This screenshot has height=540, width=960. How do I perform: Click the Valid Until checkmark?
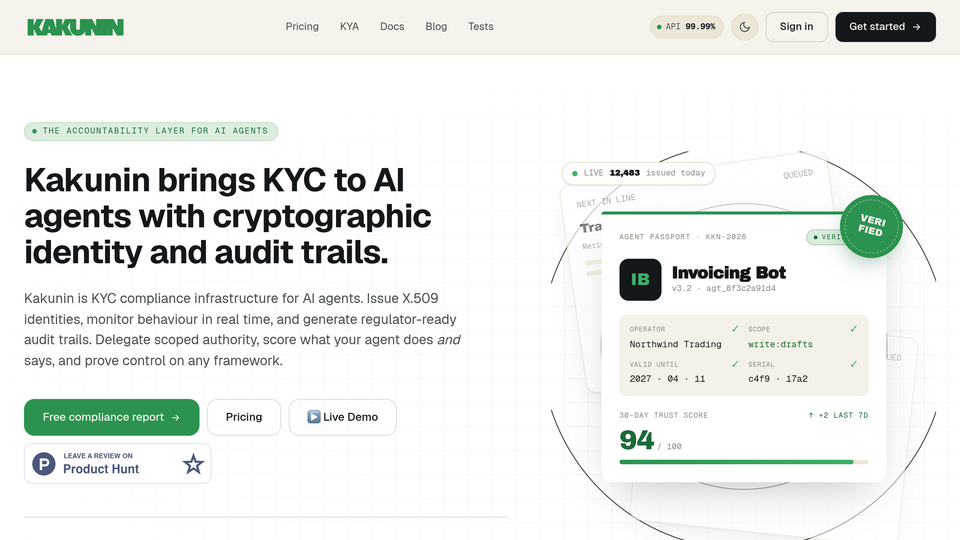click(x=735, y=364)
